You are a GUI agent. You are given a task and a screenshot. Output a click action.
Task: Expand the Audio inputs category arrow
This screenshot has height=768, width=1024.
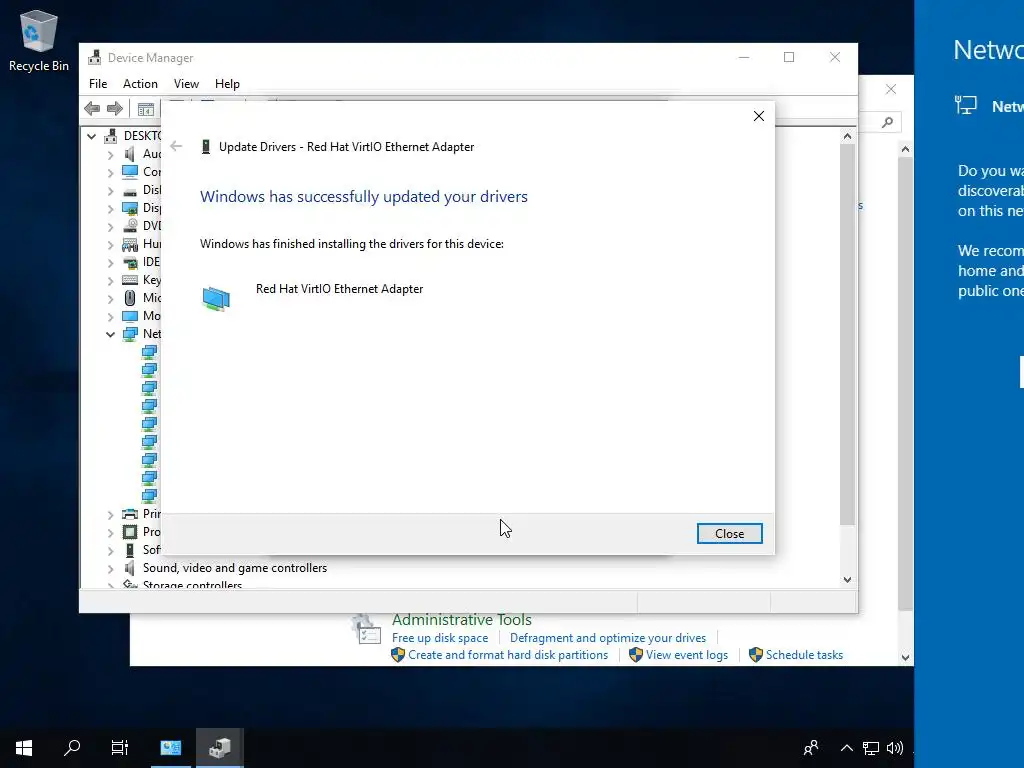[110, 154]
